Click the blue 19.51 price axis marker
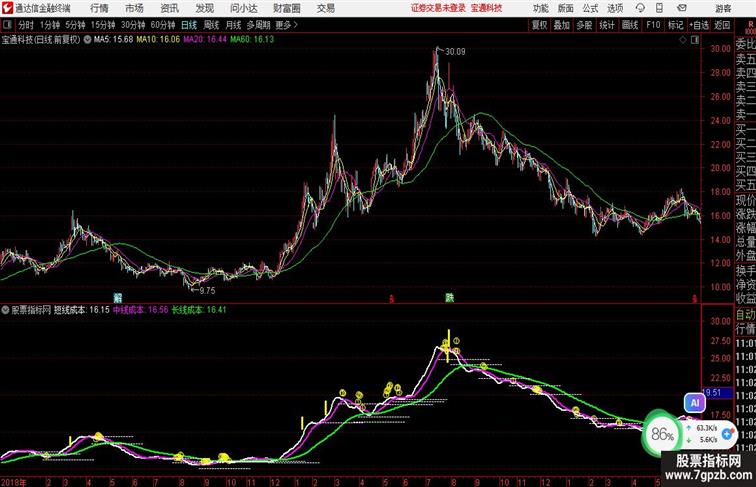Image resolution: width=756 pixels, height=487 pixels. coord(717,393)
